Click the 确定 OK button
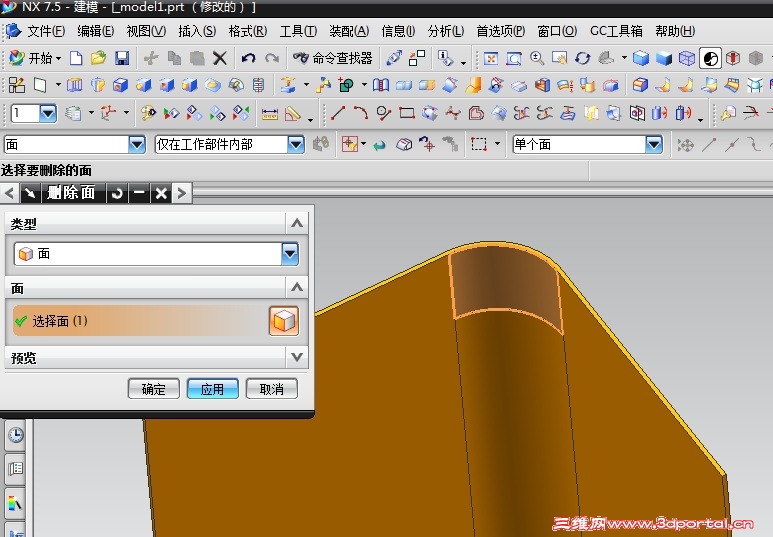This screenshot has height=537, width=773. tap(153, 389)
